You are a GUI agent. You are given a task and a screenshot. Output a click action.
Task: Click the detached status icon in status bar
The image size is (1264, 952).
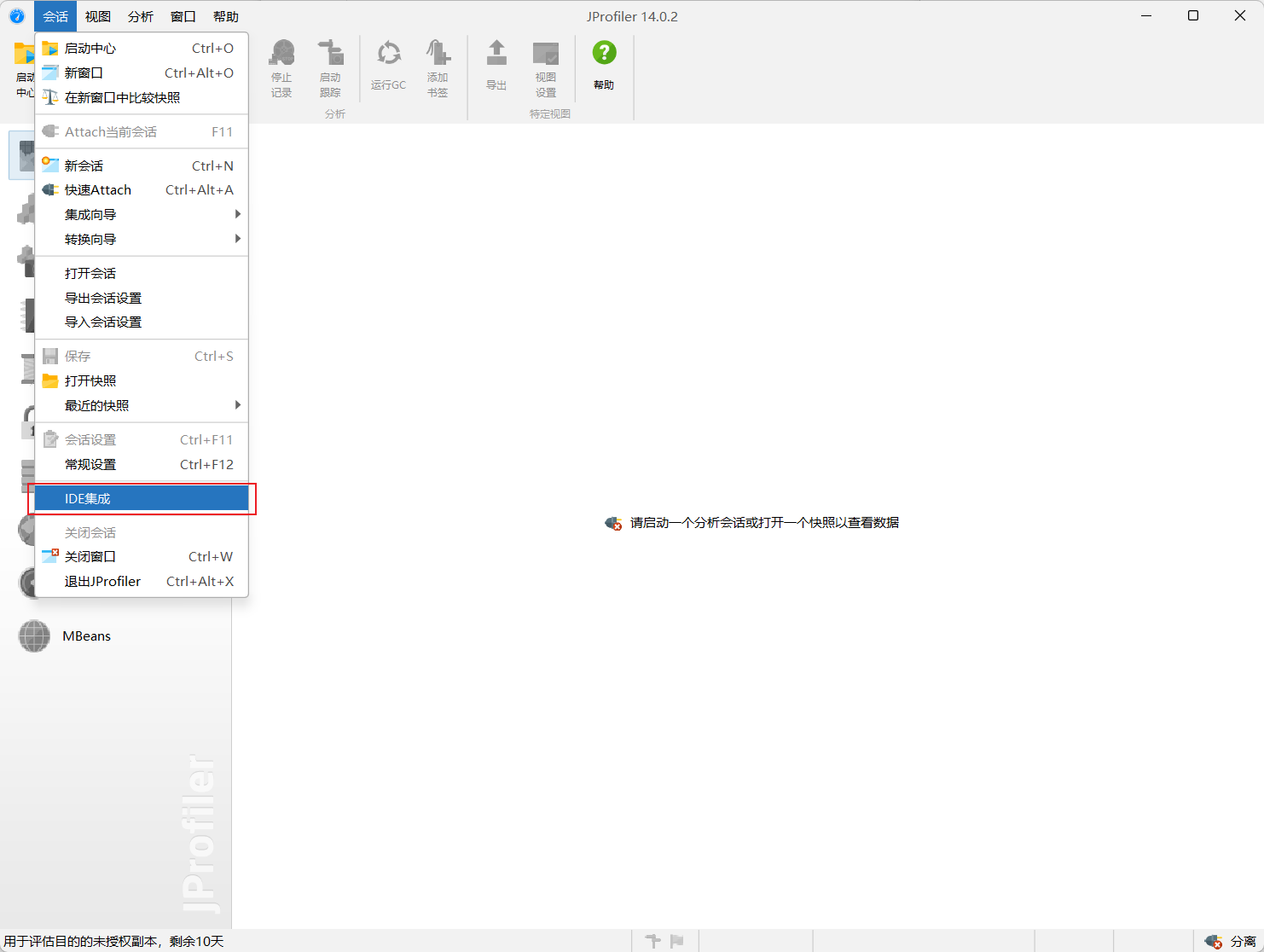[x=1213, y=941]
